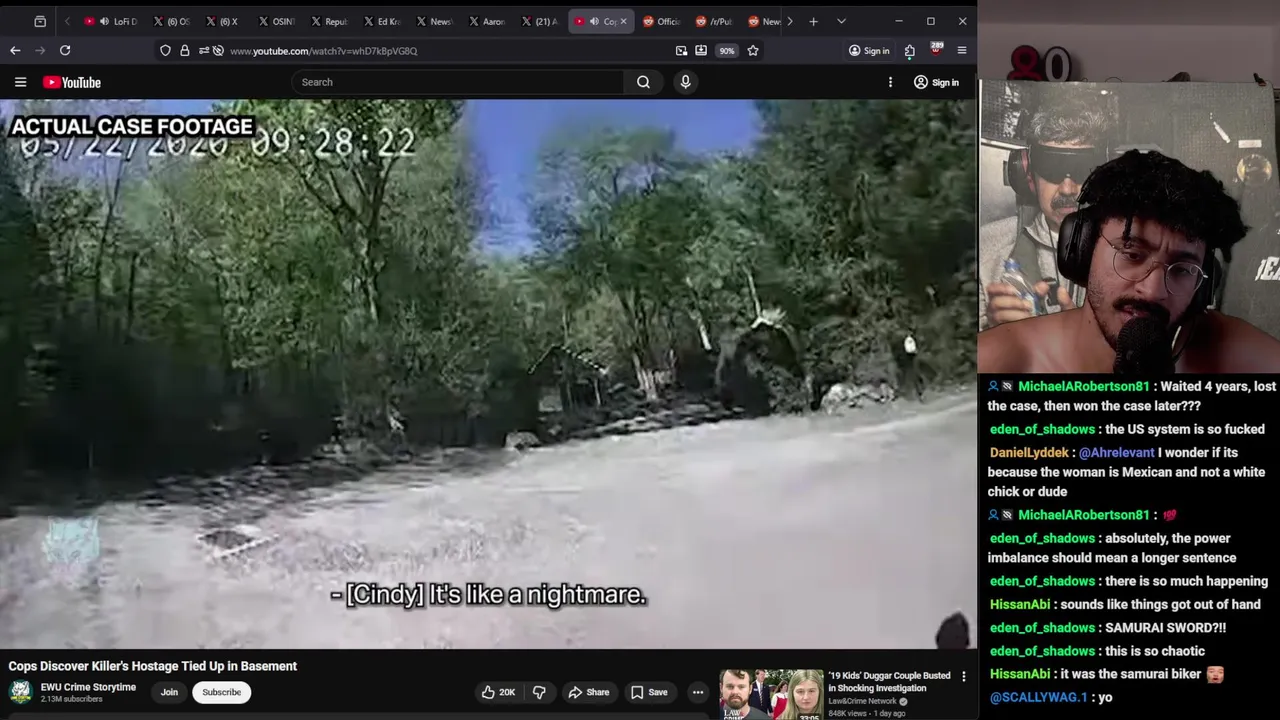Switch to the /r/Pub Reddit tab
The image size is (1280, 720).
click(x=714, y=21)
